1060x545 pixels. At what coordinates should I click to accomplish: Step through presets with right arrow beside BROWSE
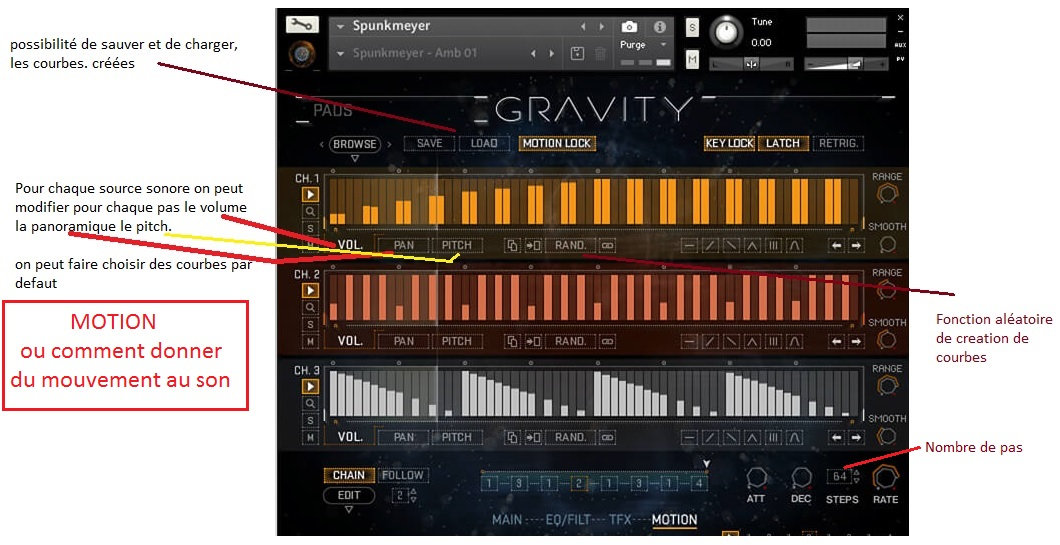coord(390,144)
